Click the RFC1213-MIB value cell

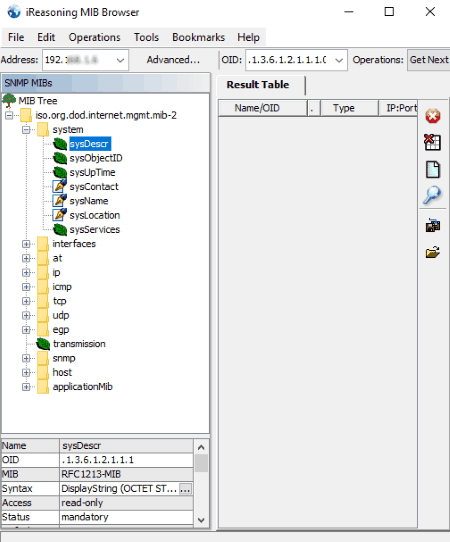[x=126, y=474]
